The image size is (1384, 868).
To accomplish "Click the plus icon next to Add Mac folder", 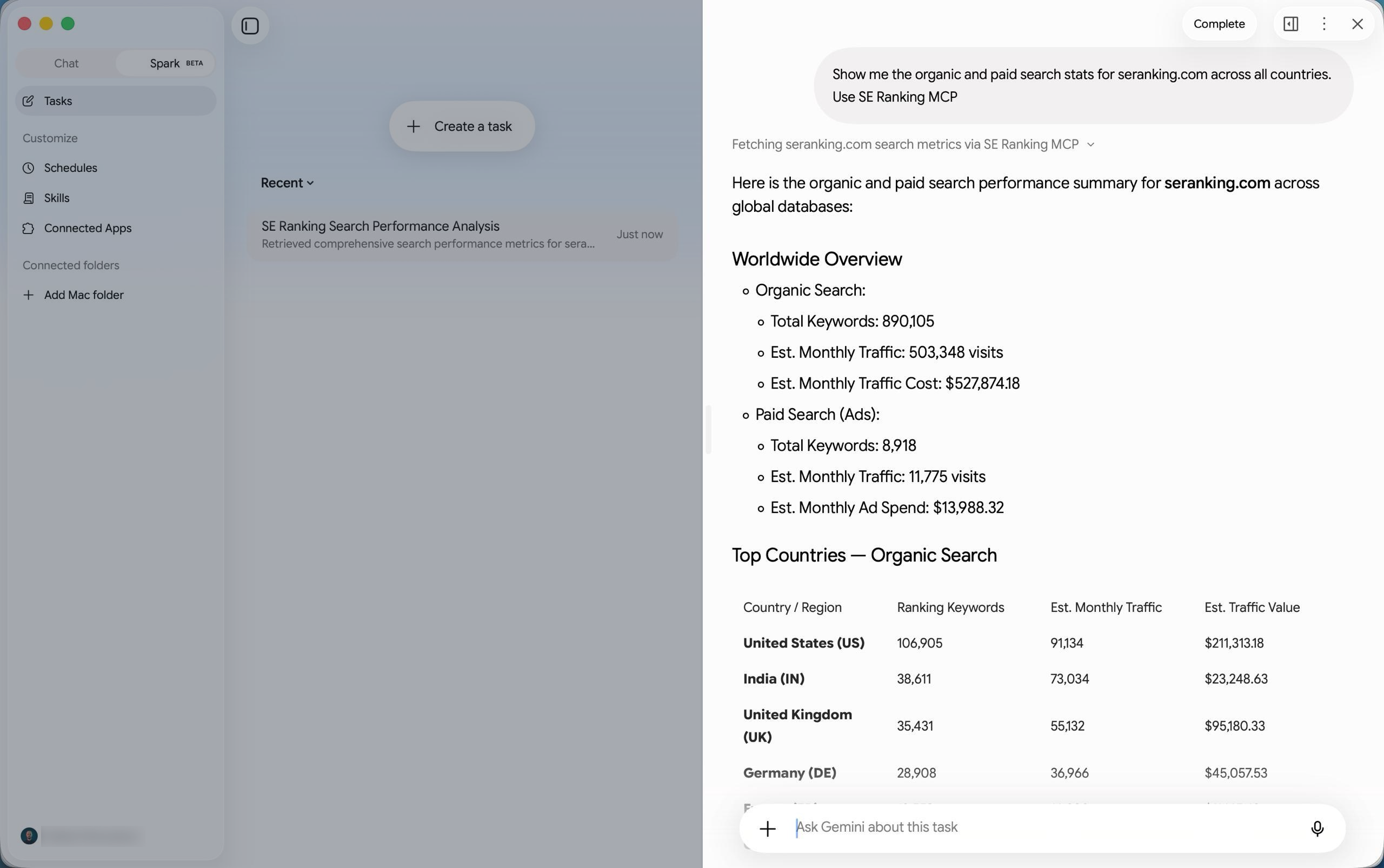I will coord(28,295).
